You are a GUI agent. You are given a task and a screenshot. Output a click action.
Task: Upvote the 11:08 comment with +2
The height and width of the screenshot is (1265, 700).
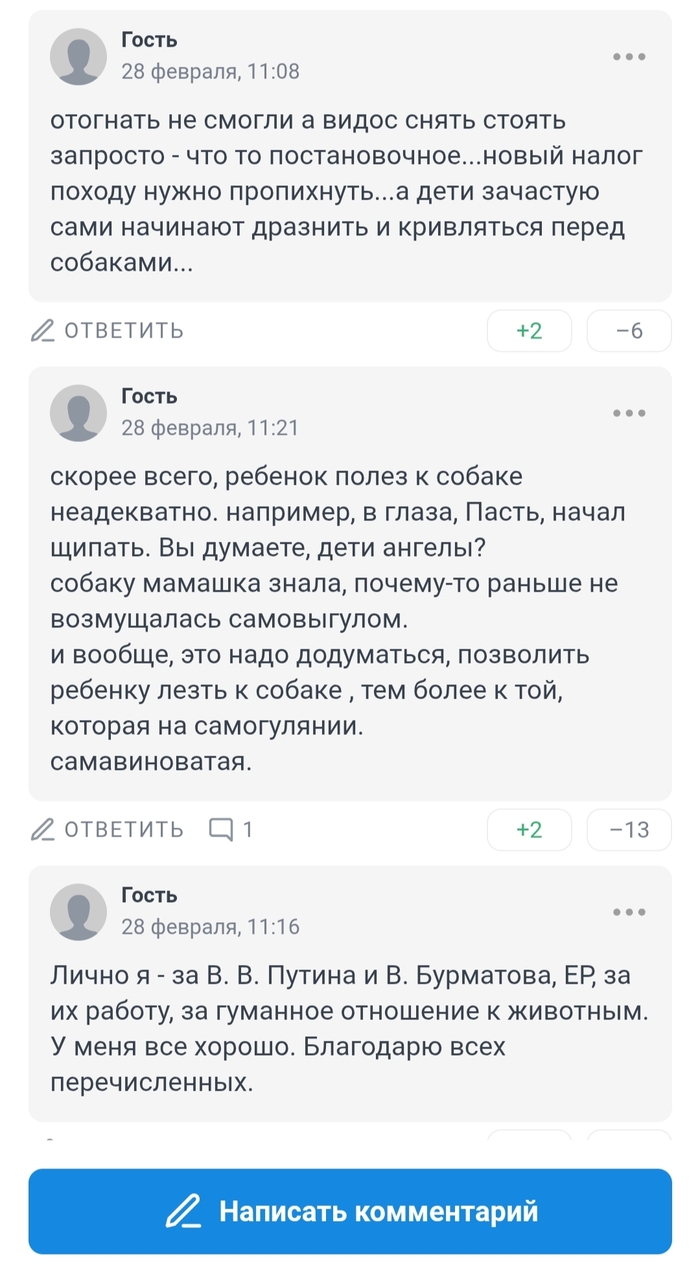529,331
